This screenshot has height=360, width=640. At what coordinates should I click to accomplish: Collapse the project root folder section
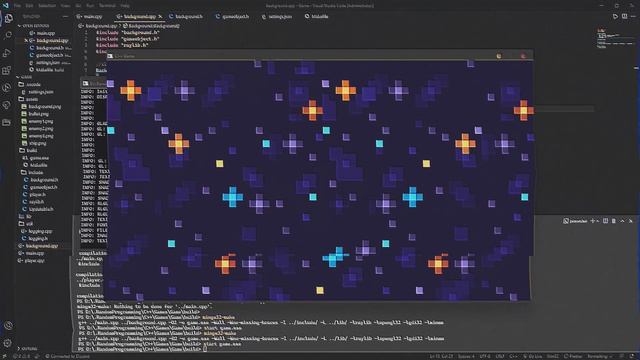[x=25, y=77]
